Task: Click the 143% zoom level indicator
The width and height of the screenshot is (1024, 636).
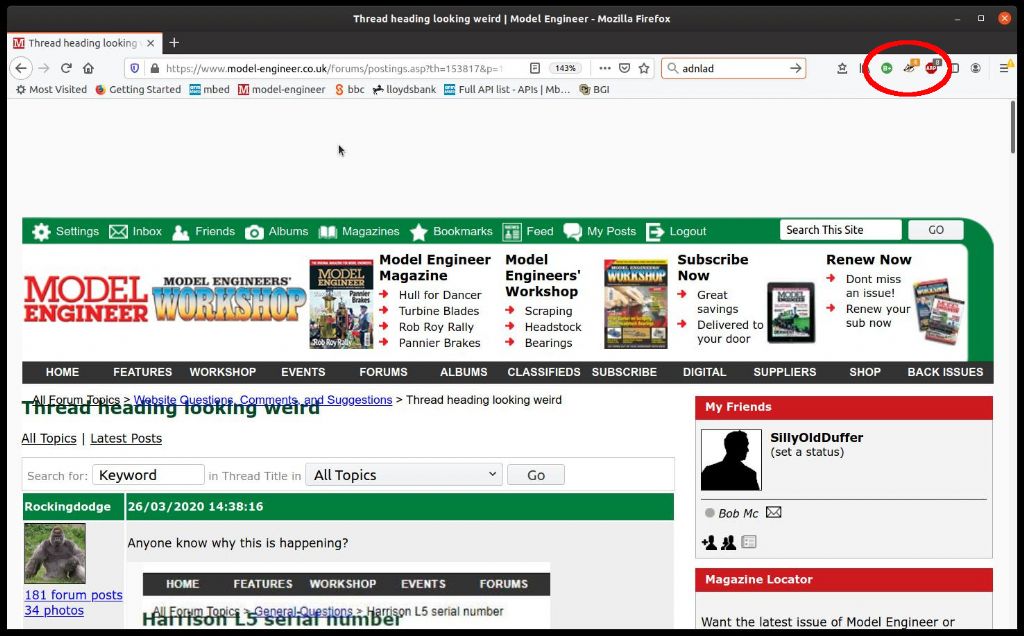Action: coord(566,68)
